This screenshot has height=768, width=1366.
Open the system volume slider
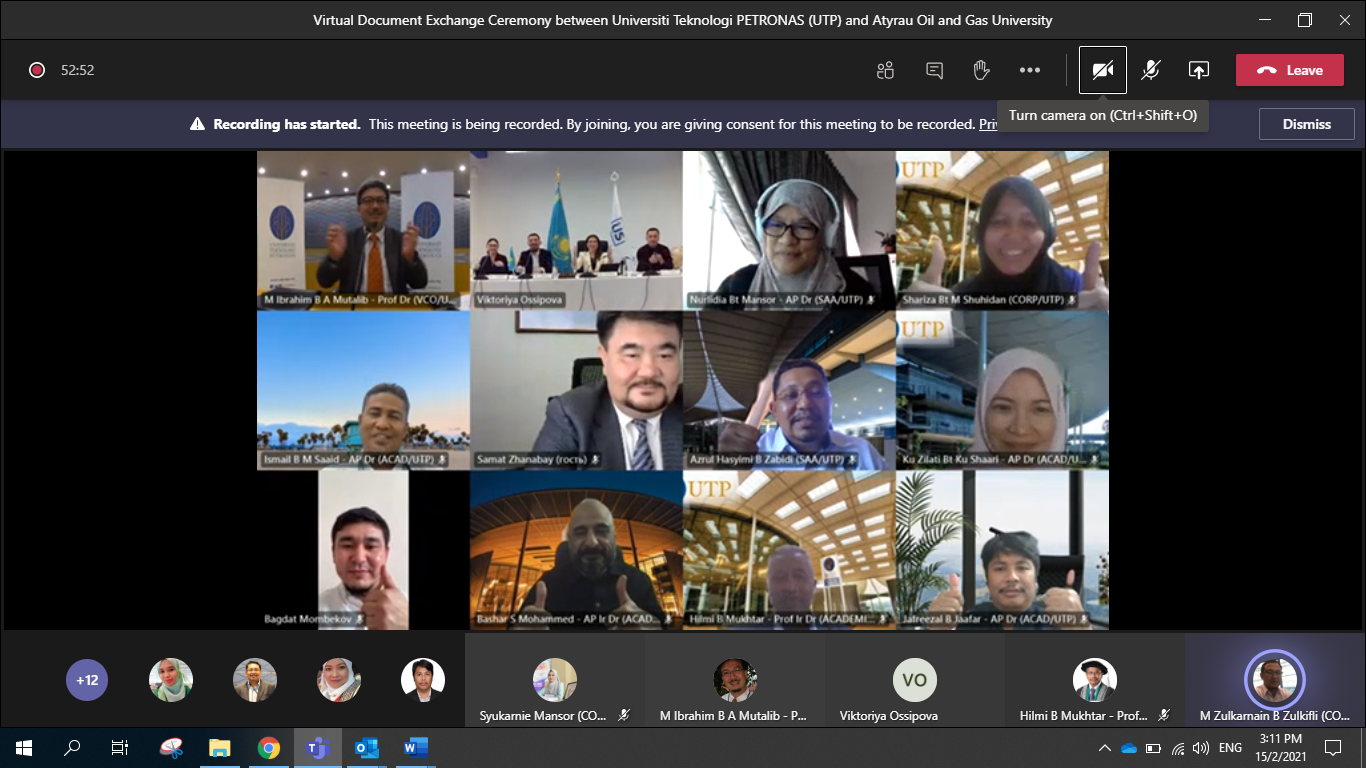[1199, 747]
